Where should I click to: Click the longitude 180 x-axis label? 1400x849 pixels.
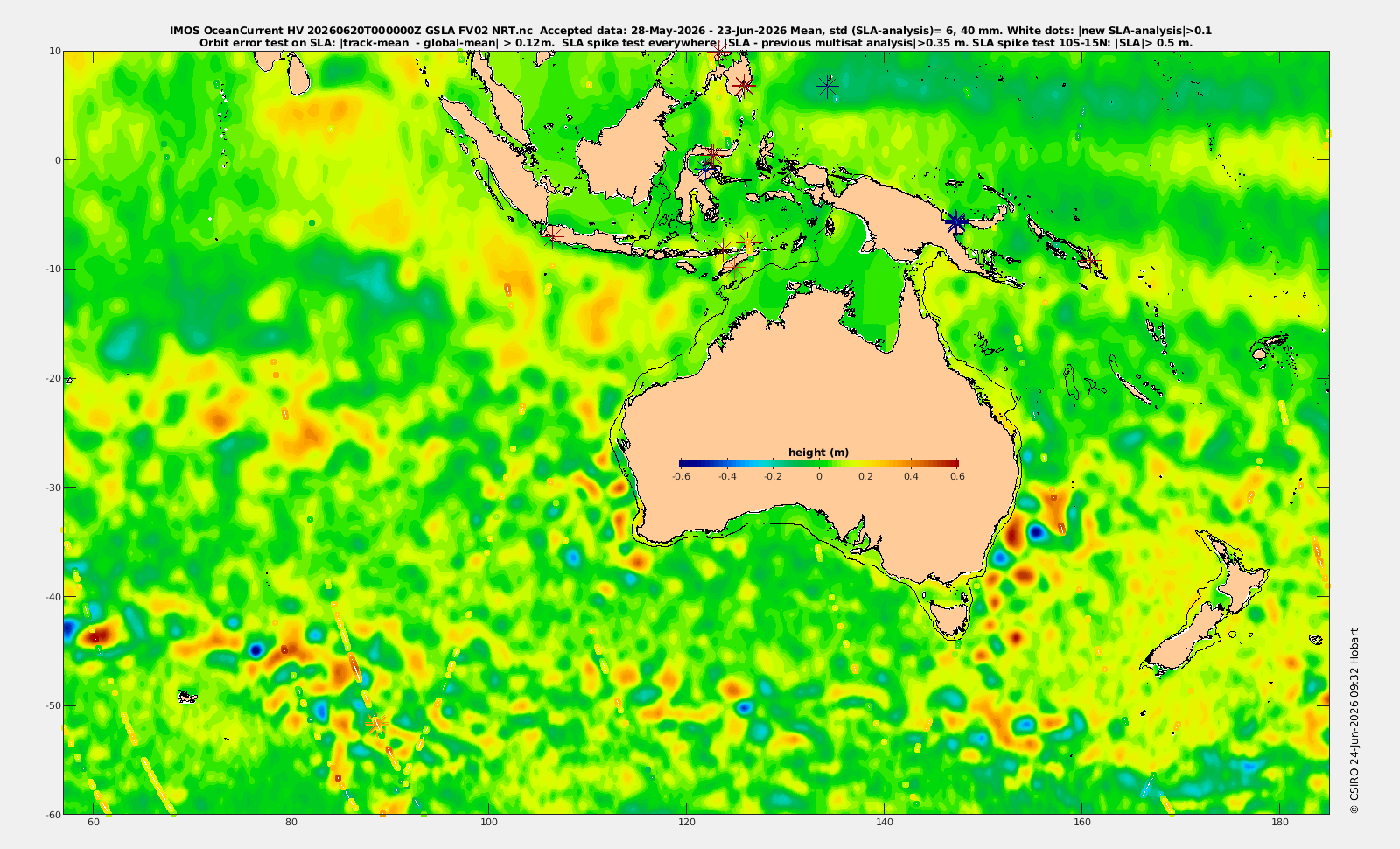[1280, 823]
